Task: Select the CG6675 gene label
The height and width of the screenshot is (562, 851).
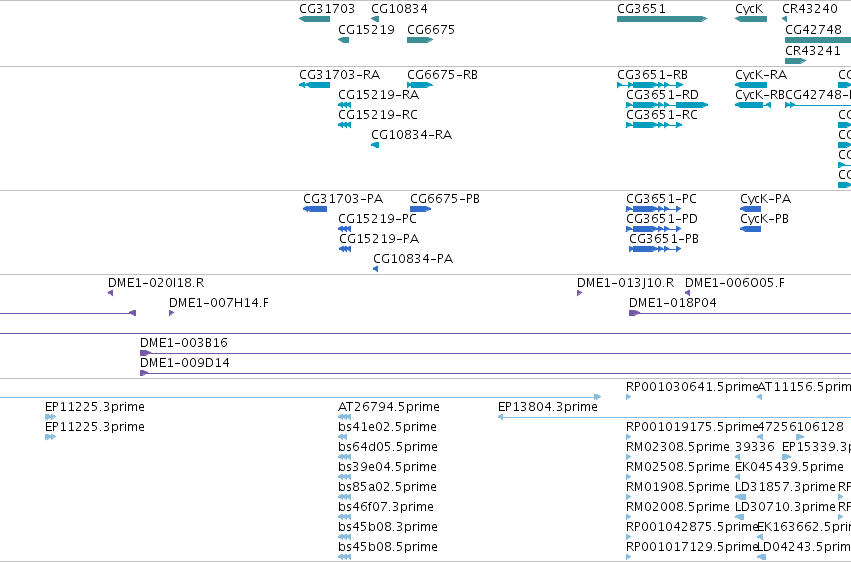Action: 431,30
